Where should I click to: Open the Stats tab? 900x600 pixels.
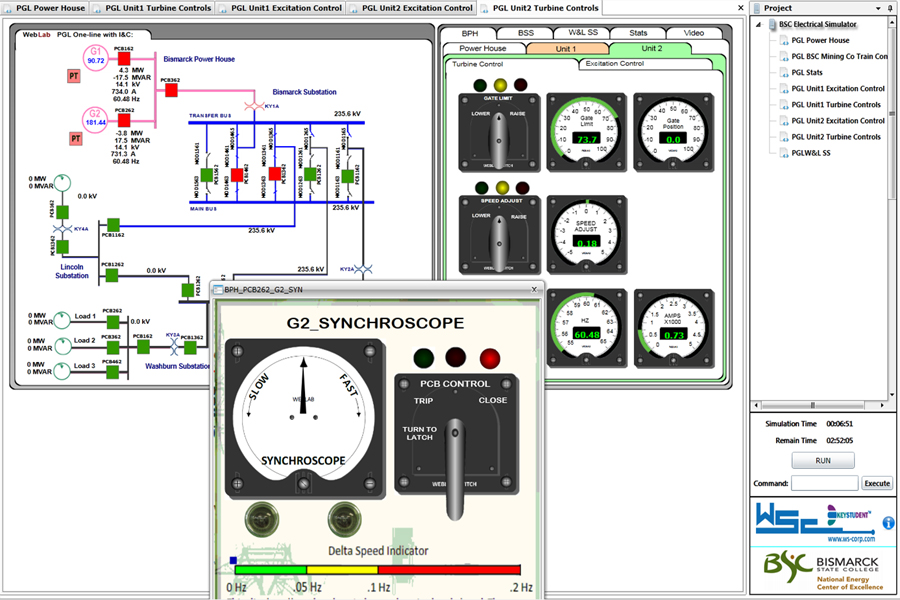(638, 33)
